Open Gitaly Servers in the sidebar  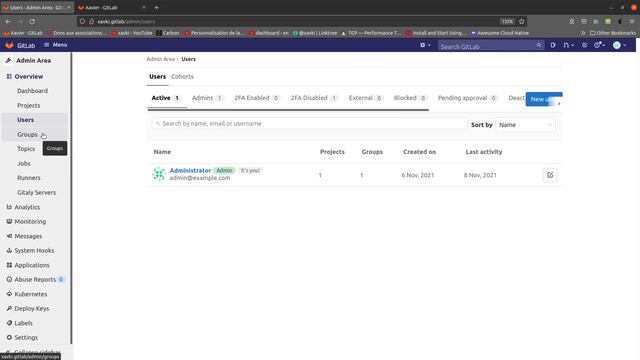(36, 192)
